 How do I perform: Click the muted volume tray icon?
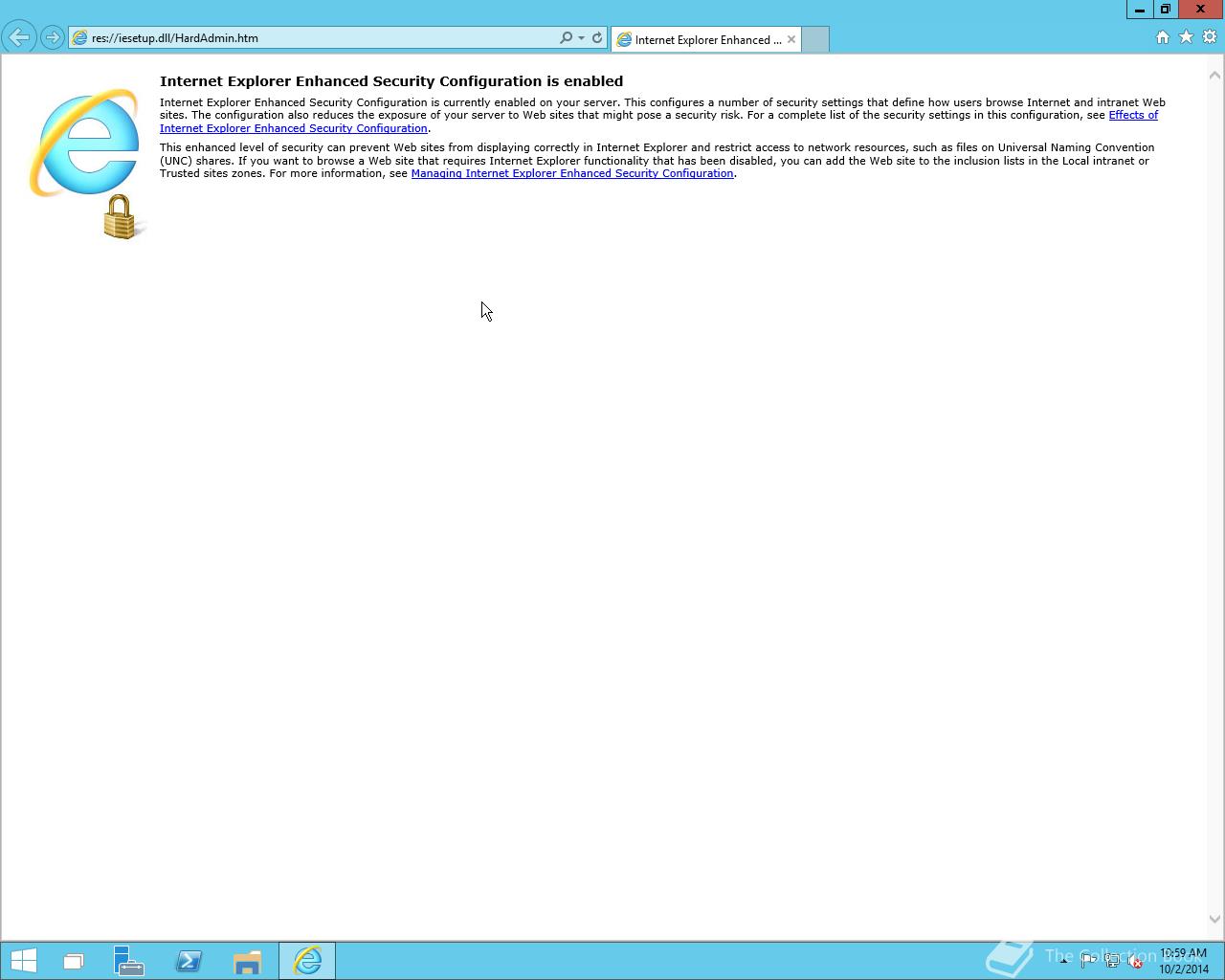pos(1135,961)
